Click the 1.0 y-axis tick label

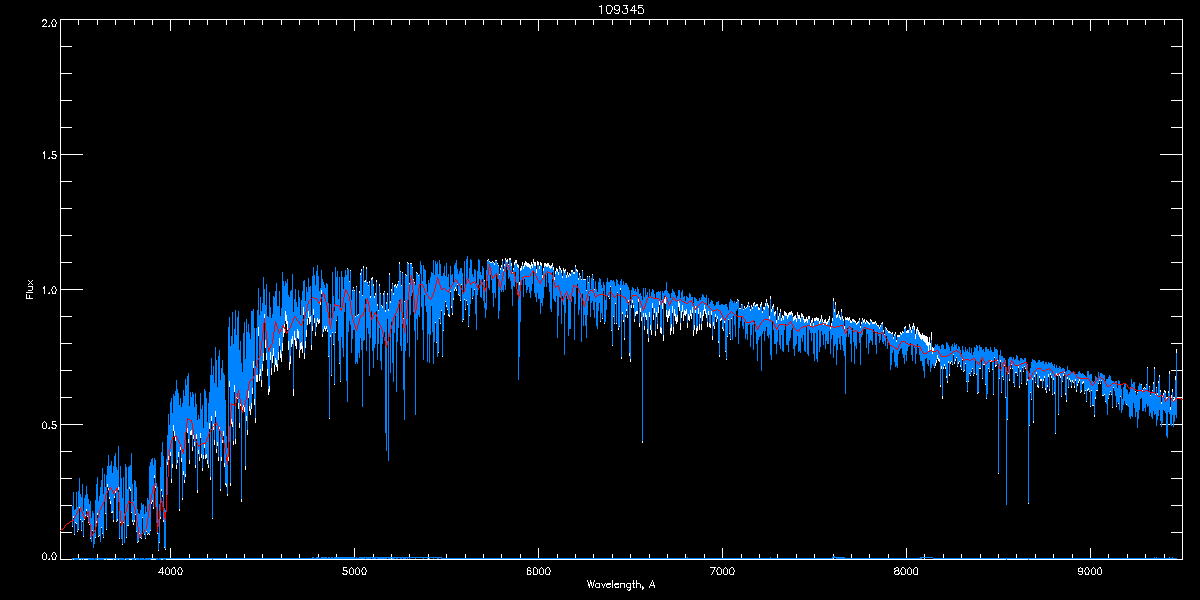[x=48, y=290]
